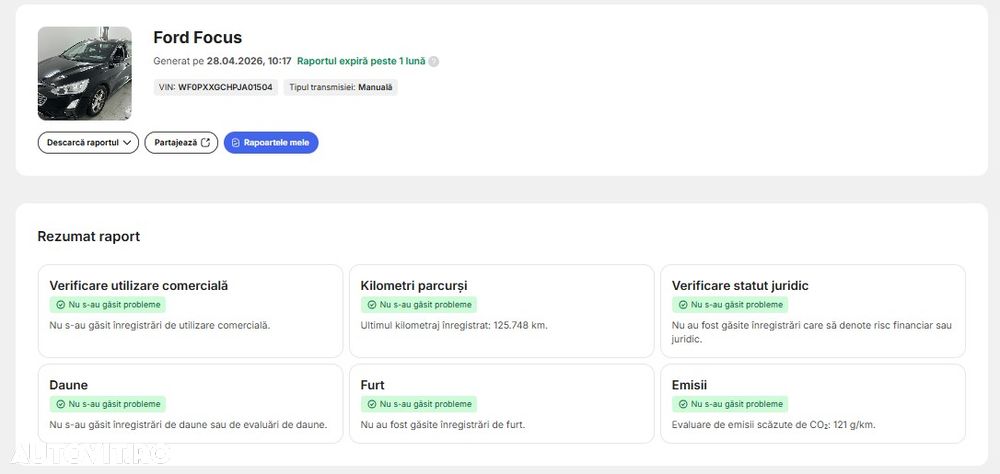Click the Ford Focus title

[x=198, y=38]
